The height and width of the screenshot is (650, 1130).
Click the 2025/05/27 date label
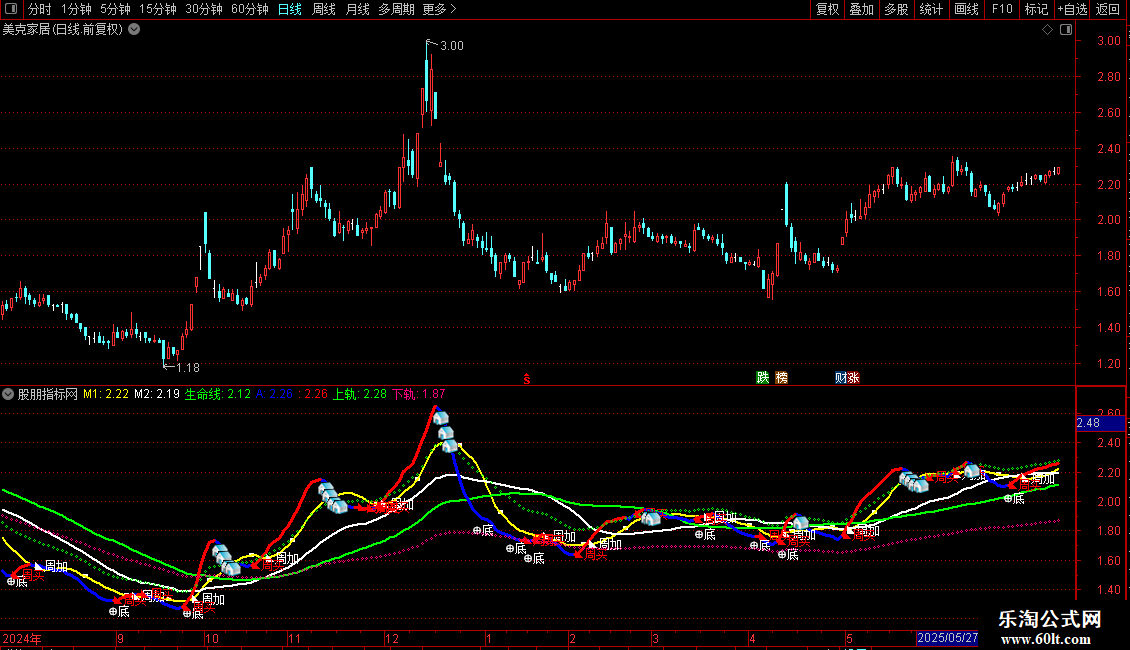(x=947, y=638)
